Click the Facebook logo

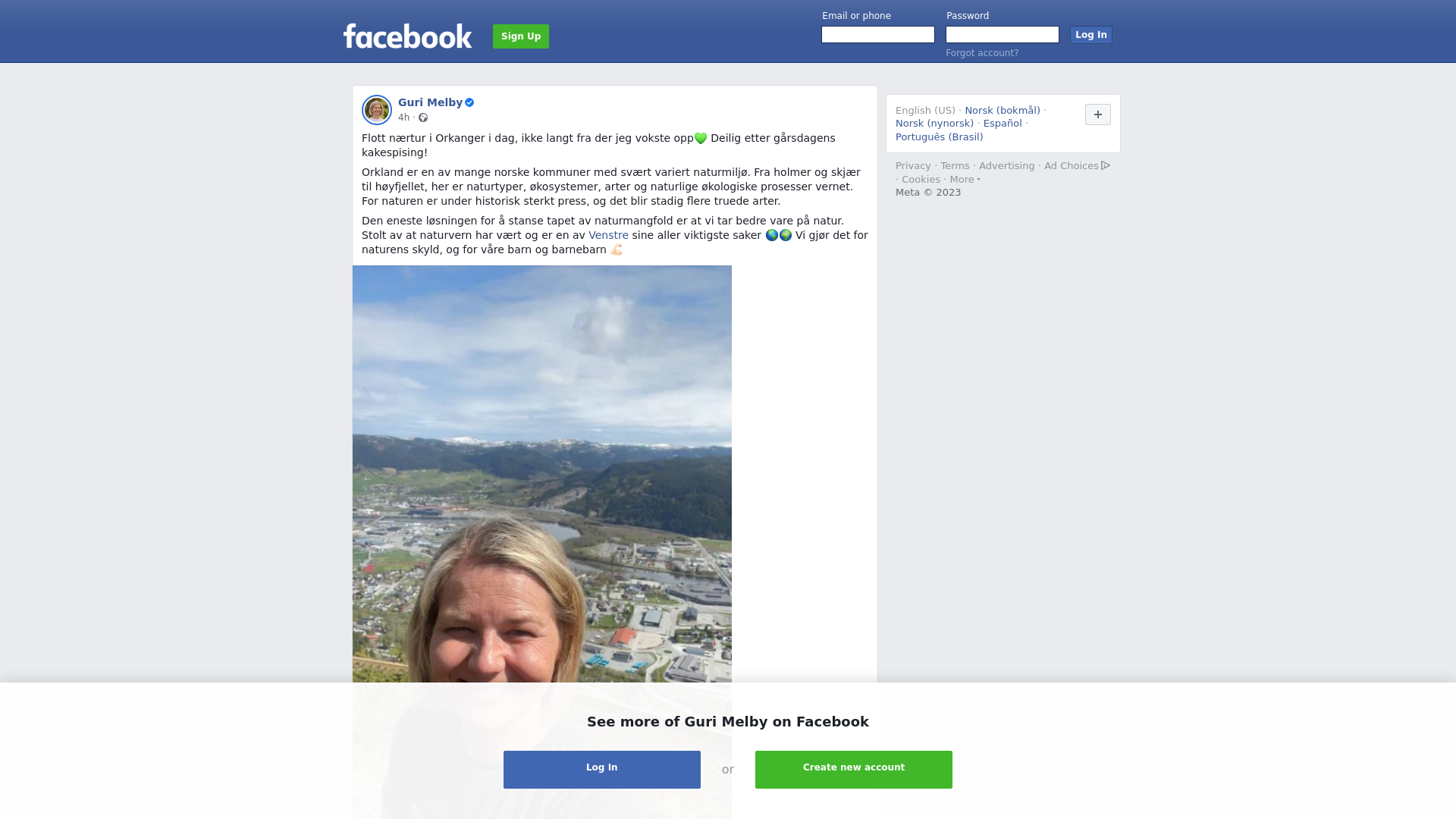407,36
